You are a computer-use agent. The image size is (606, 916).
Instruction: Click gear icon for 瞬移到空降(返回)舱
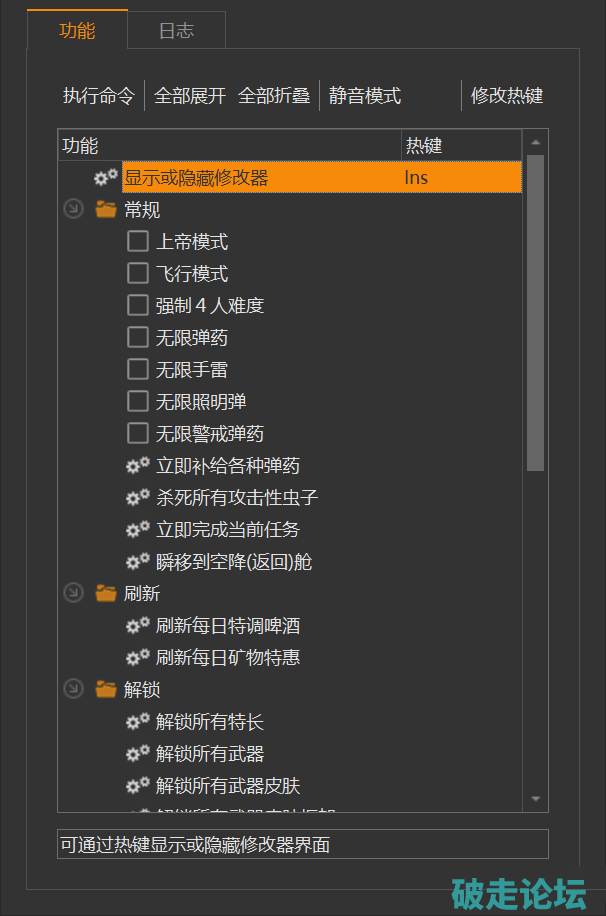(x=137, y=562)
